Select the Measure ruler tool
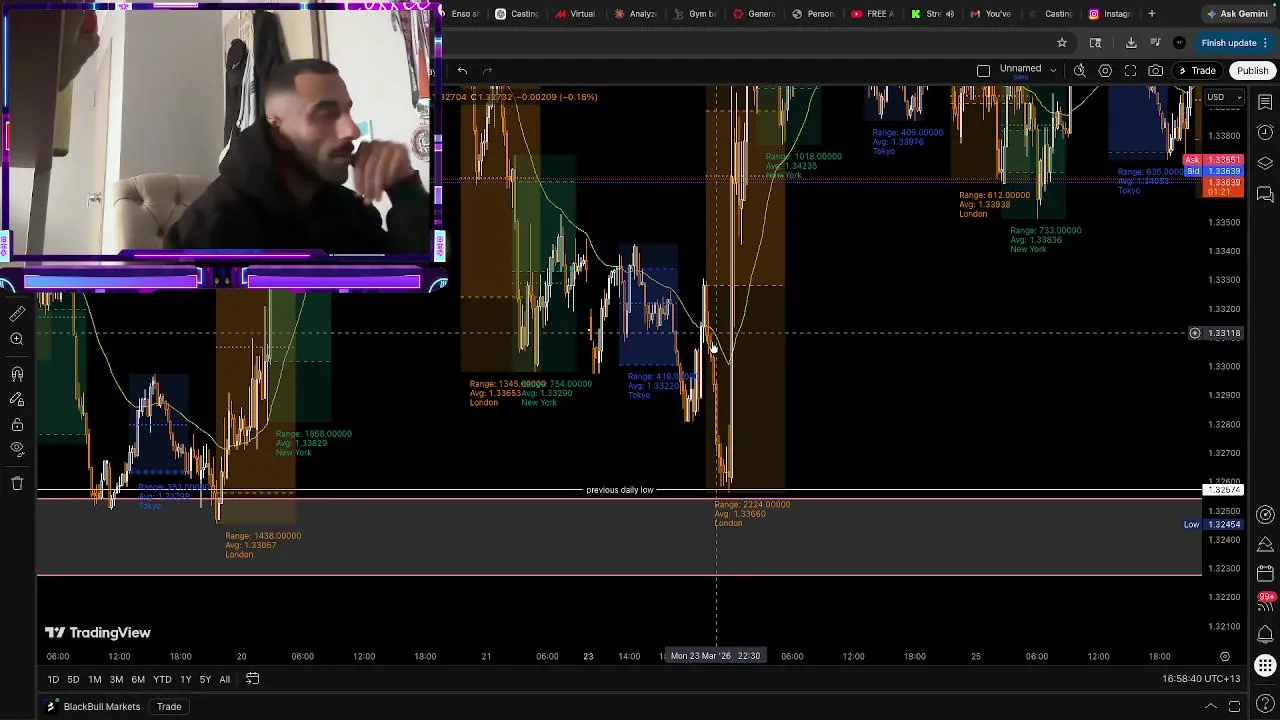Image resolution: width=1280 pixels, height=720 pixels. pos(17,313)
